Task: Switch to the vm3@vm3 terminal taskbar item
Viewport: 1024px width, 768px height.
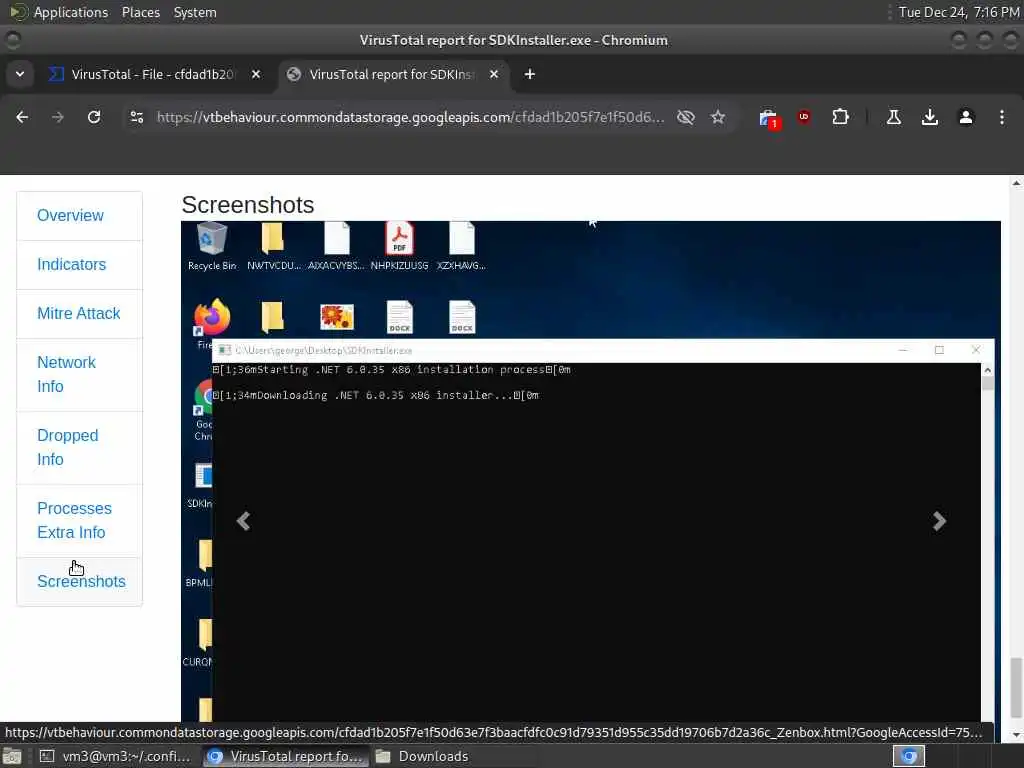Action: coord(116,756)
